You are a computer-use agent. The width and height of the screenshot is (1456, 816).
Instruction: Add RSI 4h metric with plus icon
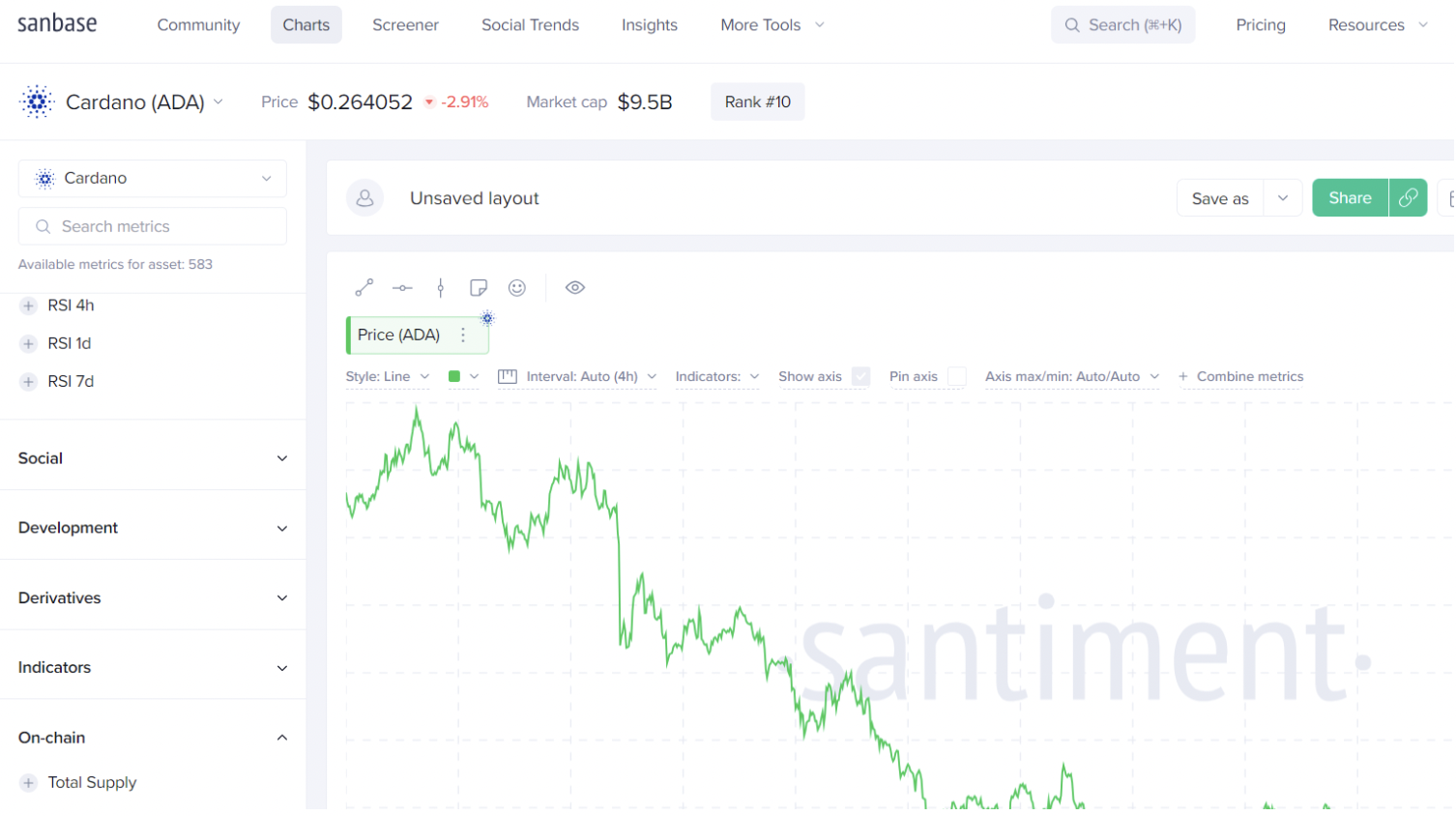(x=29, y=306)
